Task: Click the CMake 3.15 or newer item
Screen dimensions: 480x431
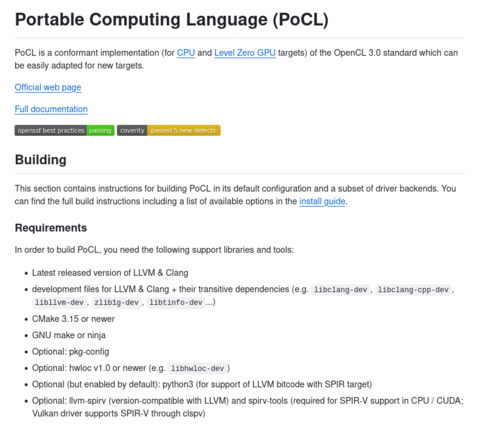Action: (73, 319)
